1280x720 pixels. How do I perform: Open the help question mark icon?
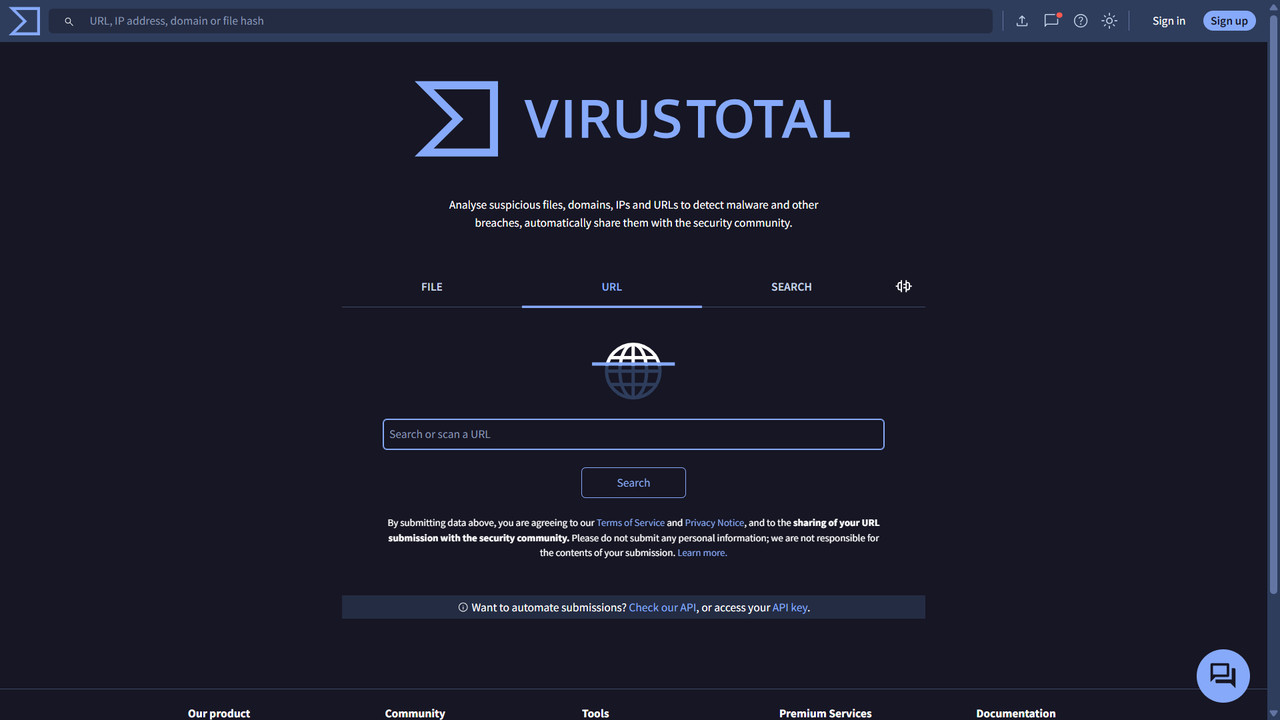(x=1081, y=21)
